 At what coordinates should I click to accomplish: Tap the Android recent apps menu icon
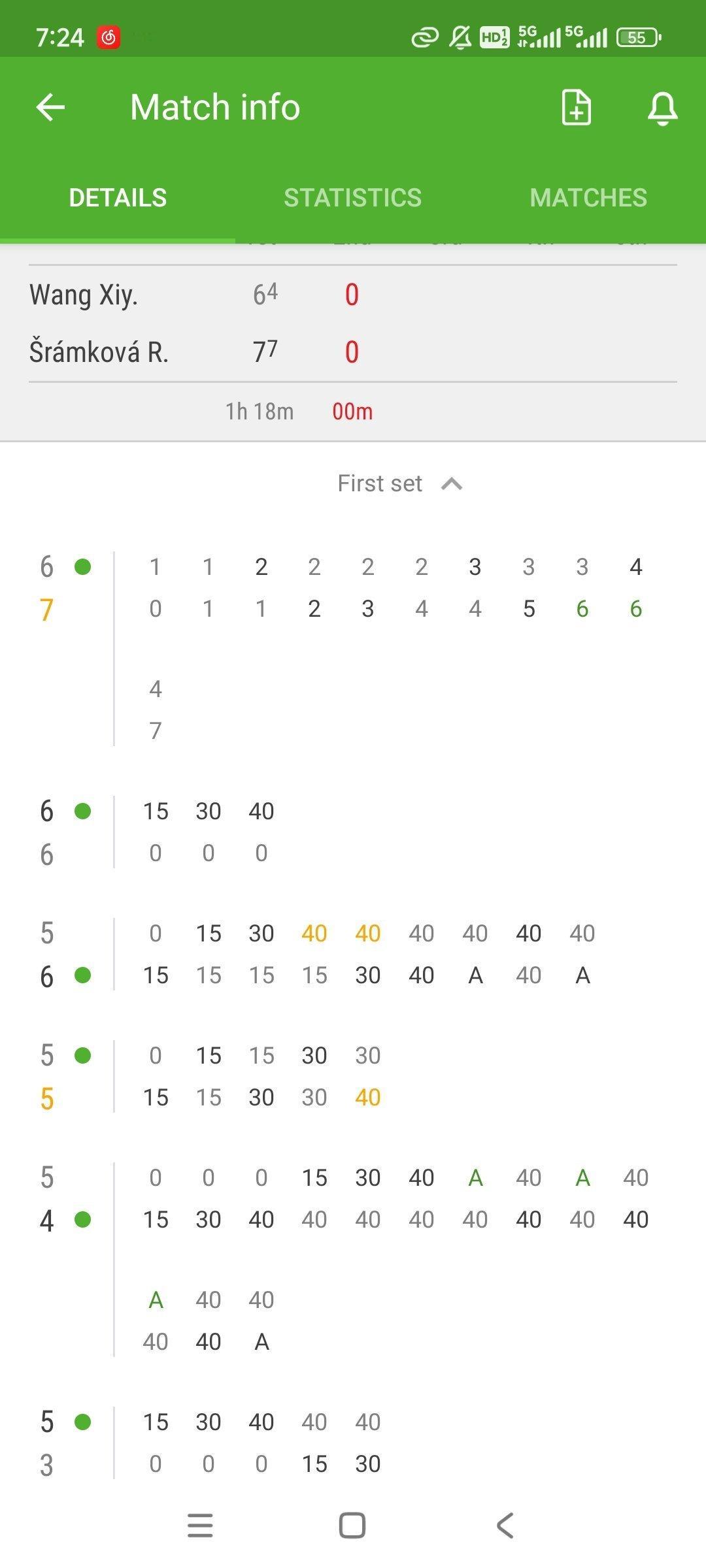200,1526
